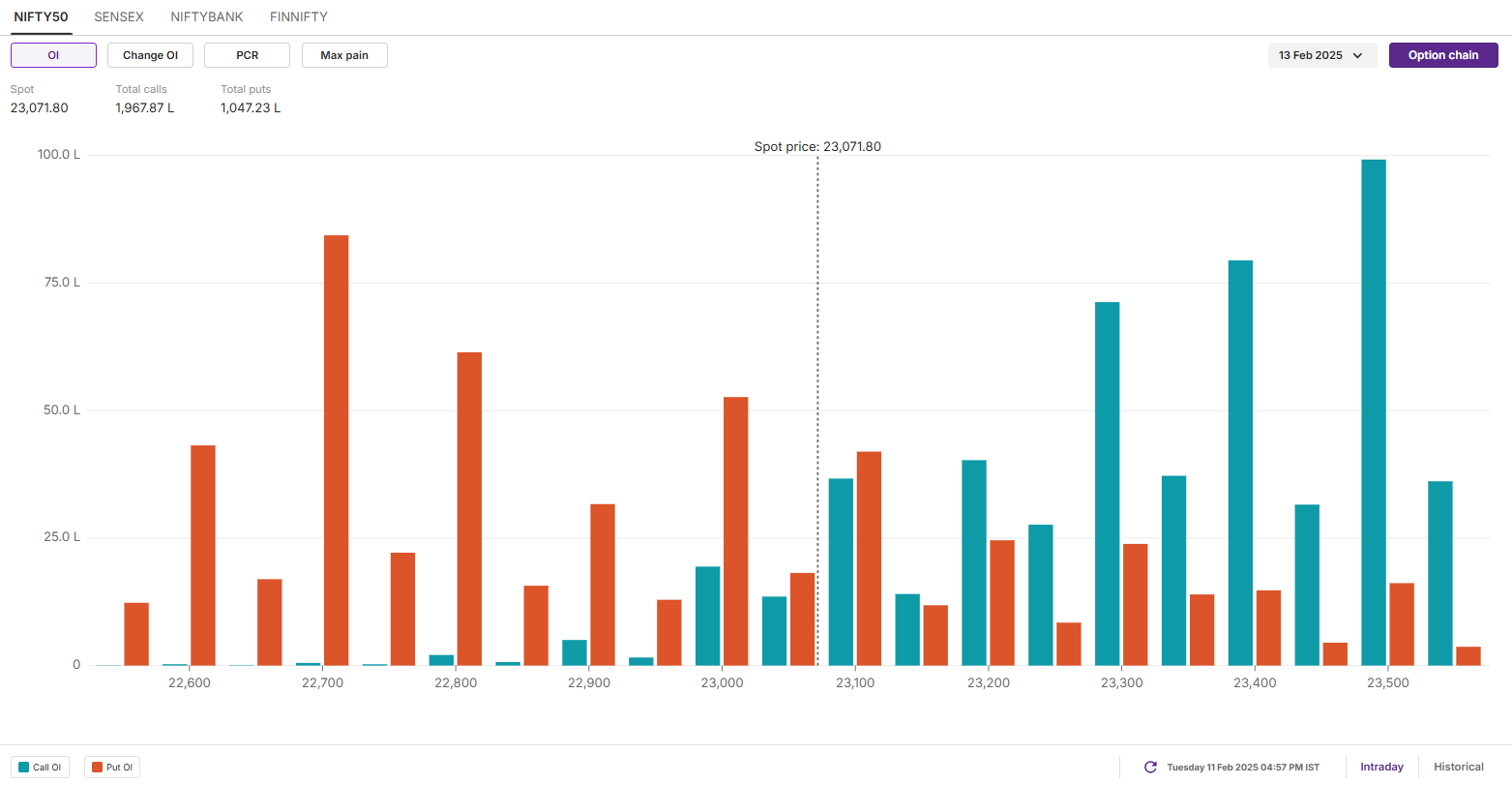Click the 75.0 L y-axis label
The width and height of the screenshot is (1512, 785).
pos(63,283)
